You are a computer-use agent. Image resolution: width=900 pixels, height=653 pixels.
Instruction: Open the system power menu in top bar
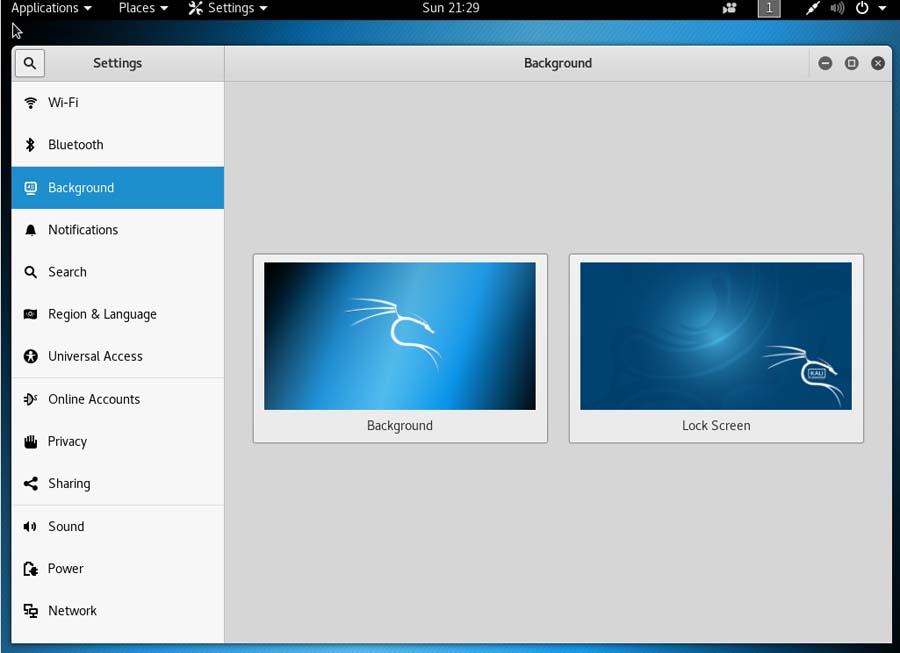pos(870,8)
